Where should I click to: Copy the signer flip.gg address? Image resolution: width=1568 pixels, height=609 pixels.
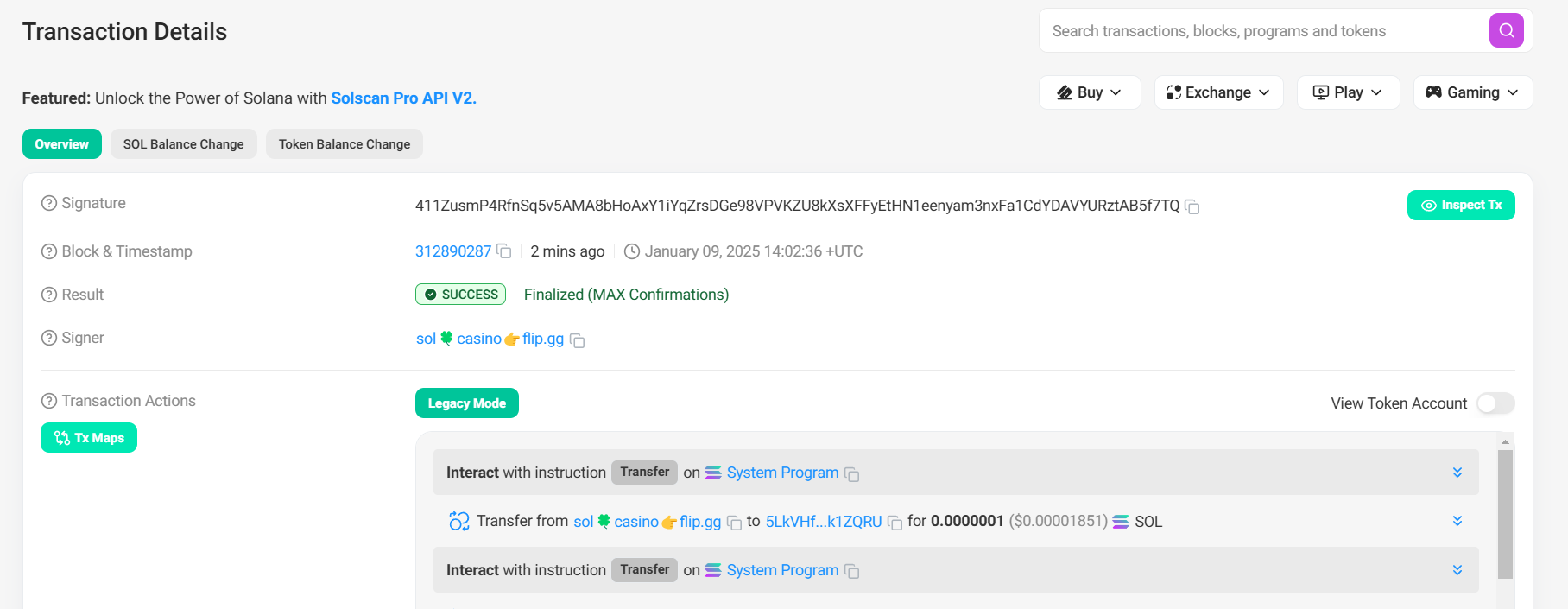577,340
